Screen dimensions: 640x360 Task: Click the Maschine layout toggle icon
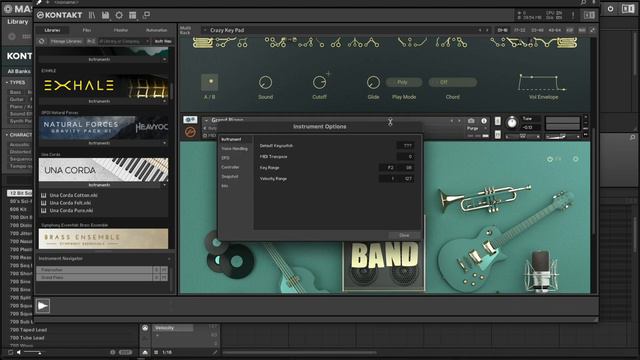(x=628, y=9)
